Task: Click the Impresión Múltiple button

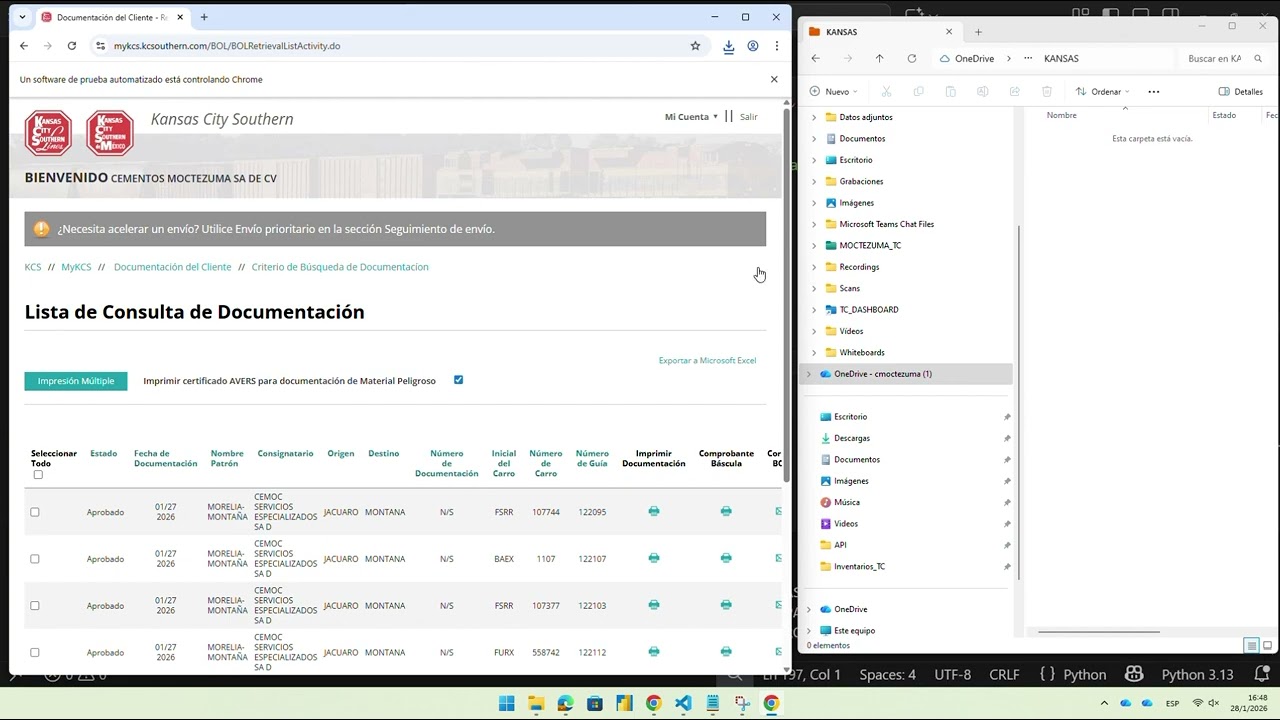Action: [x=76, y=381]
